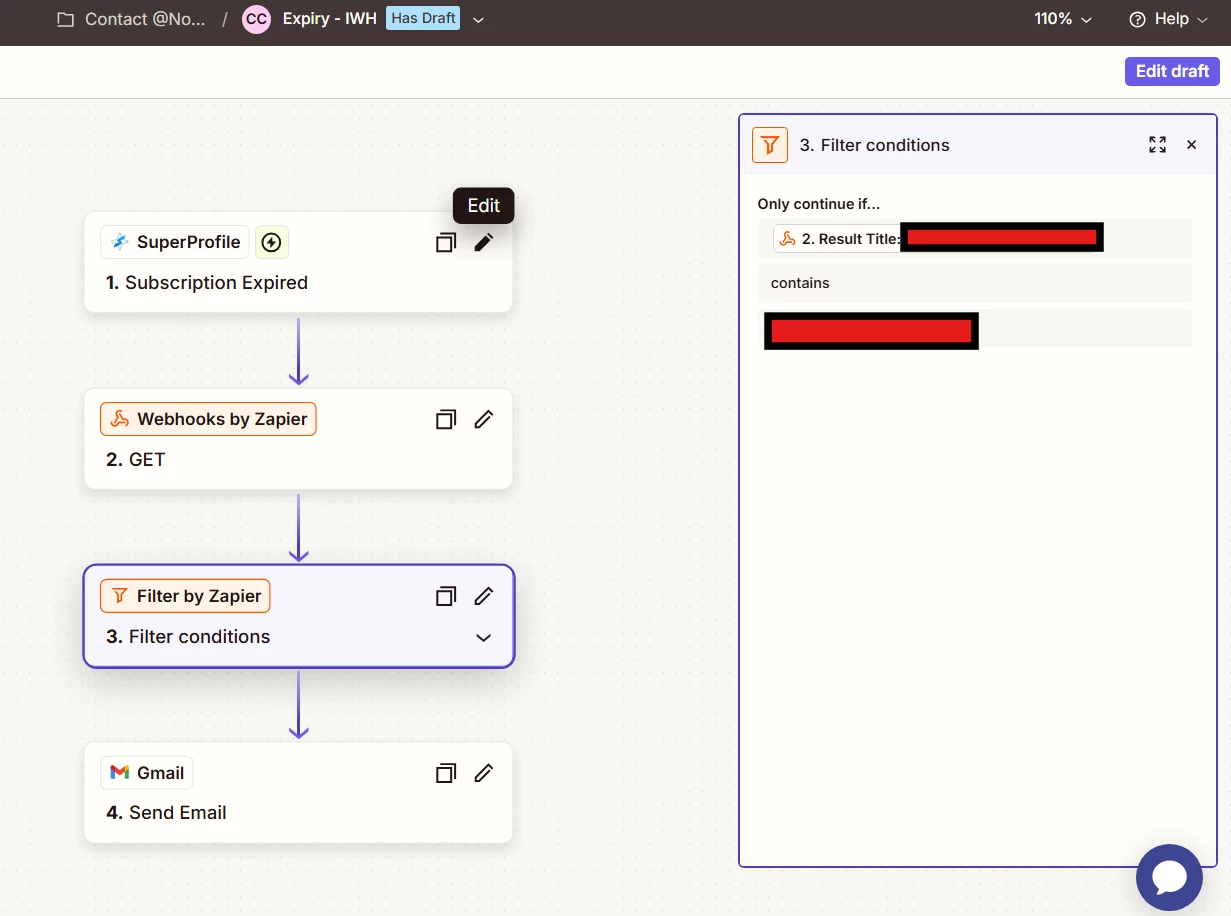Select the 2. GET step text

click(x=136, y=460)
